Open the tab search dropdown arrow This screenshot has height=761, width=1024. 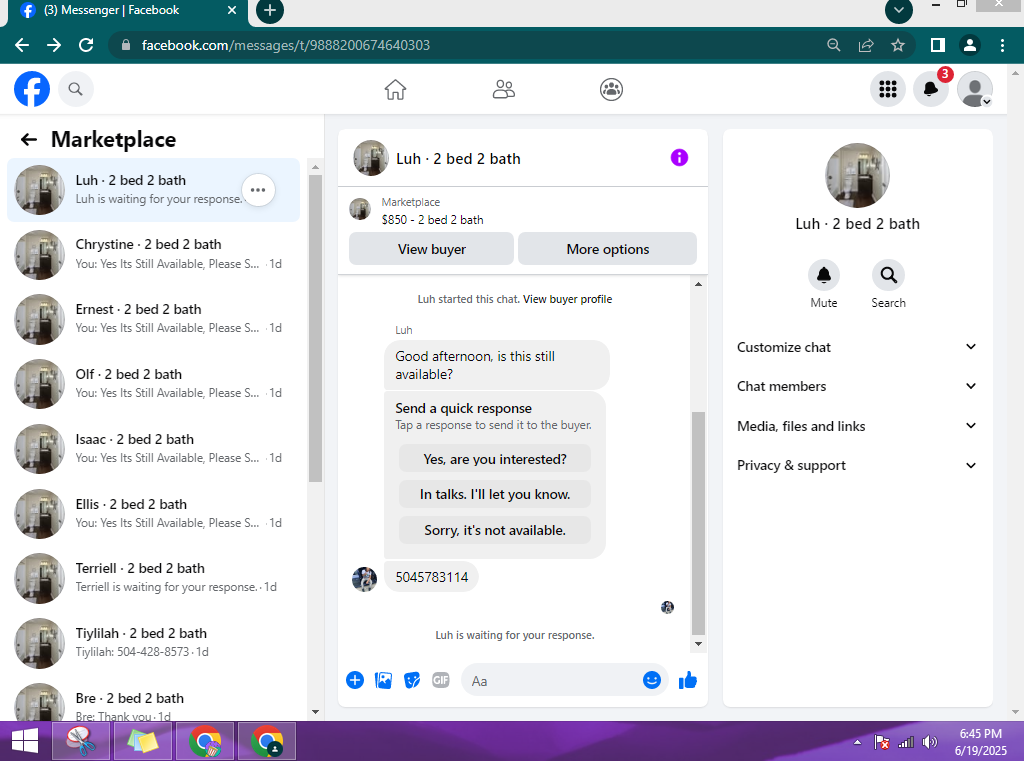point(899,10)
